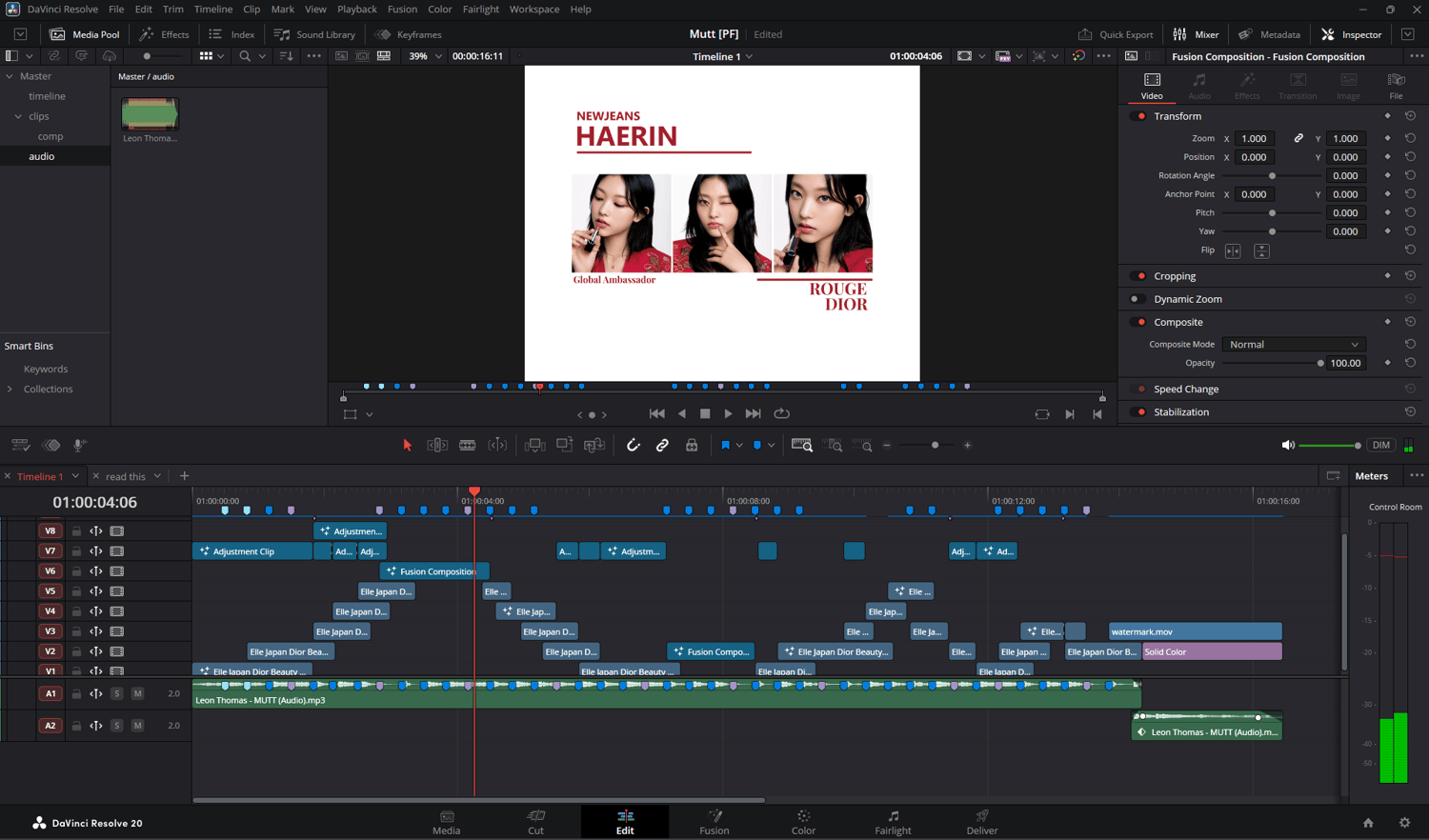Image resolution: width=1429 pixels, height=840 pixels.
Task: Stop playback in the viewer
Action: coord(705,413)
